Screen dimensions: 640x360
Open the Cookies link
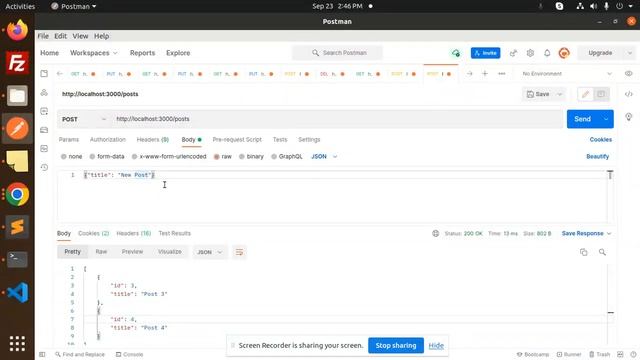[600, 140]
